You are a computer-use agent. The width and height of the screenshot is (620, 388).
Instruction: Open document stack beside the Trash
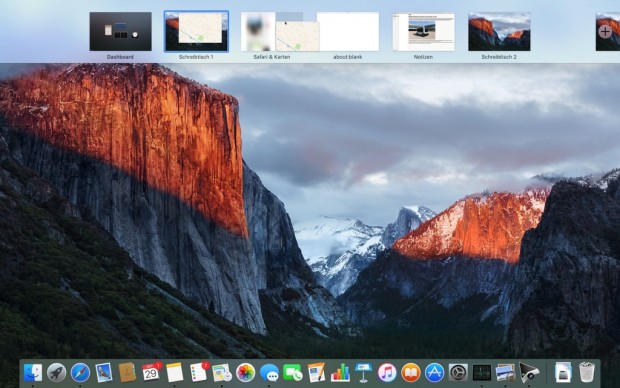pyautogui.click(x=563, y=373)
